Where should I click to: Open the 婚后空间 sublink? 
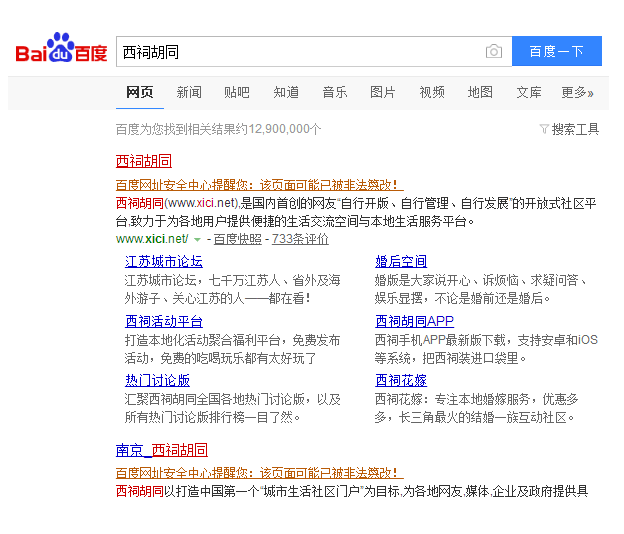[x=401, y=261]
